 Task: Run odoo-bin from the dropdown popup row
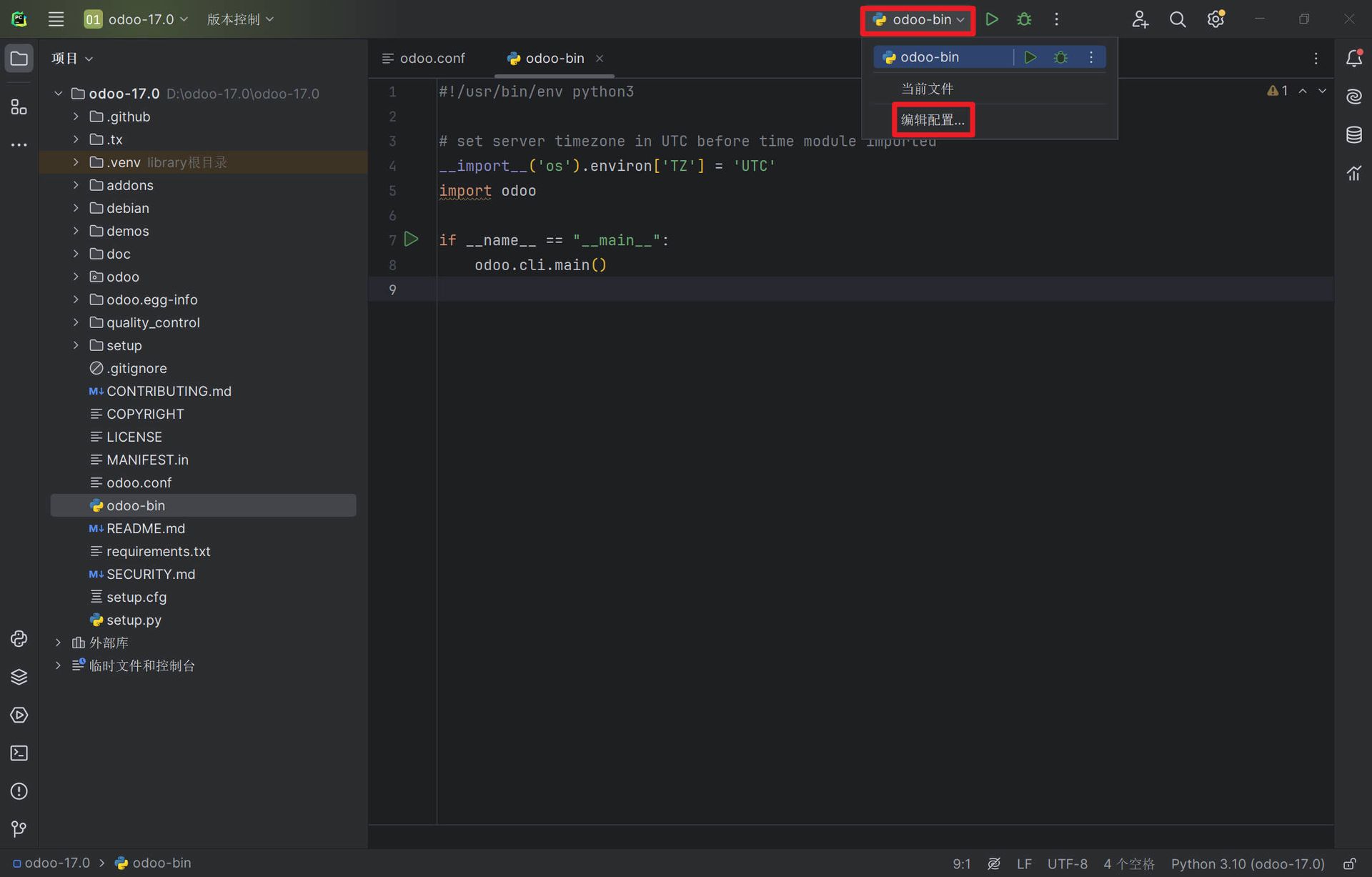coord(1030,57)
